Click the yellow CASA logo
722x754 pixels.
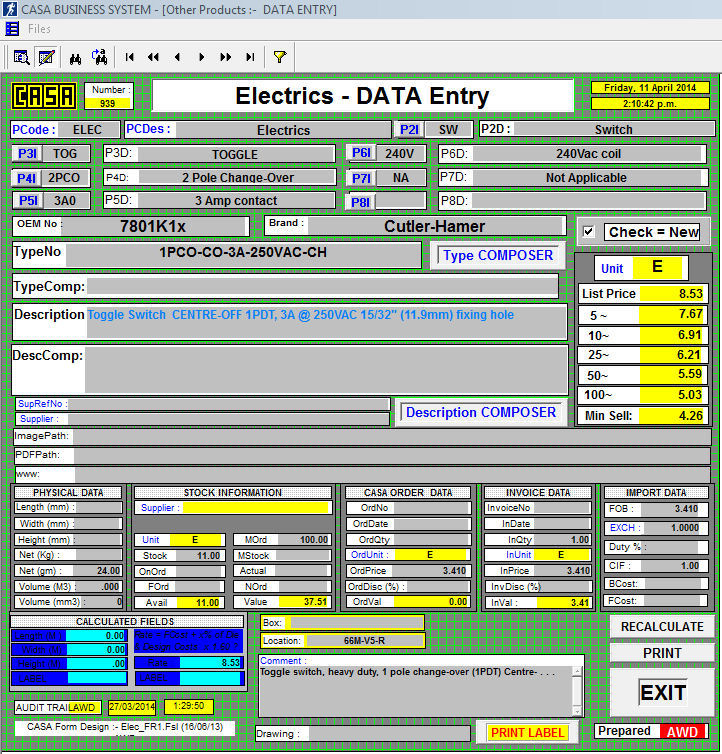click(44, 96)
